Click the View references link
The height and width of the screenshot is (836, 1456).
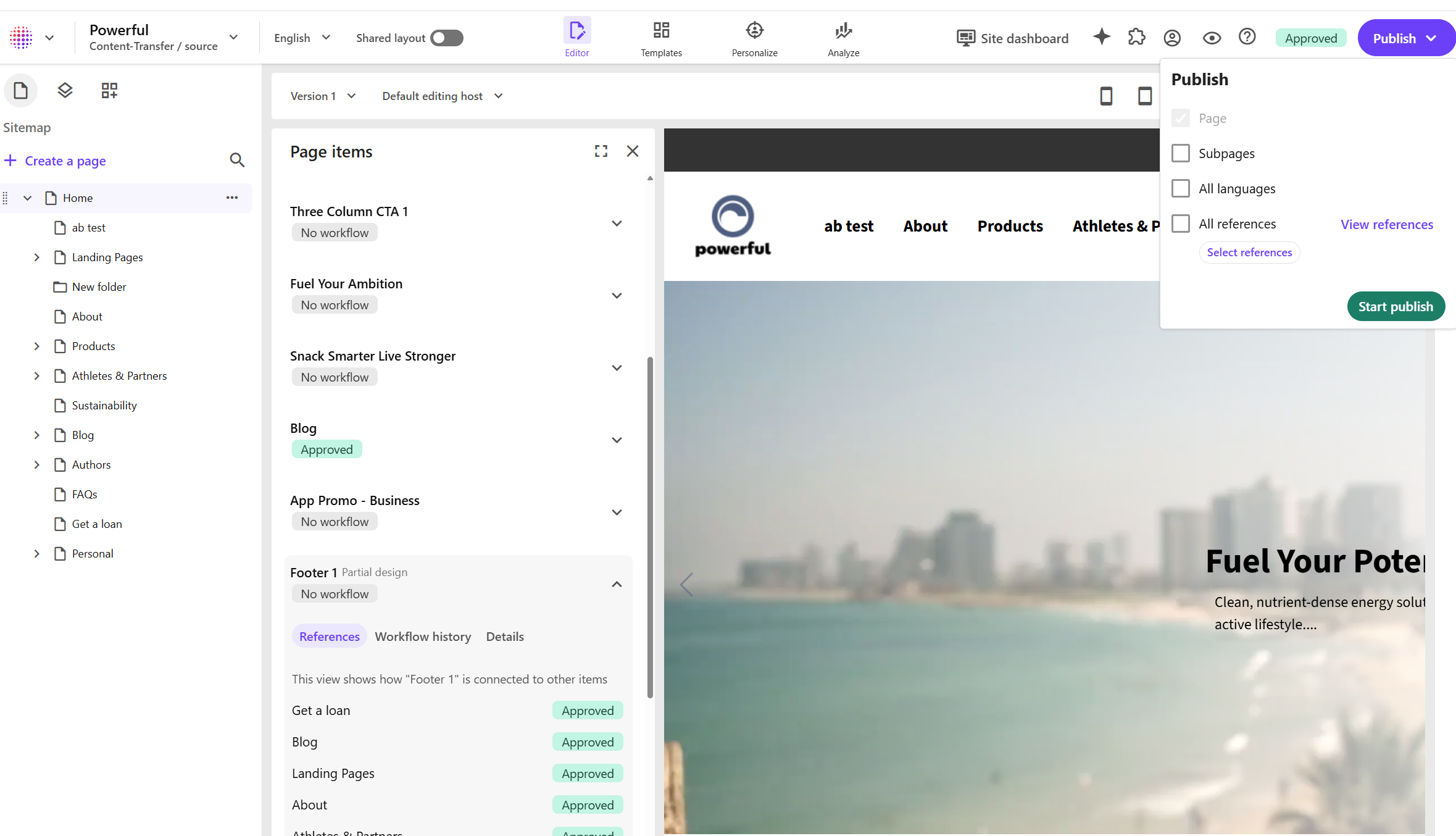click(1386, 224)
